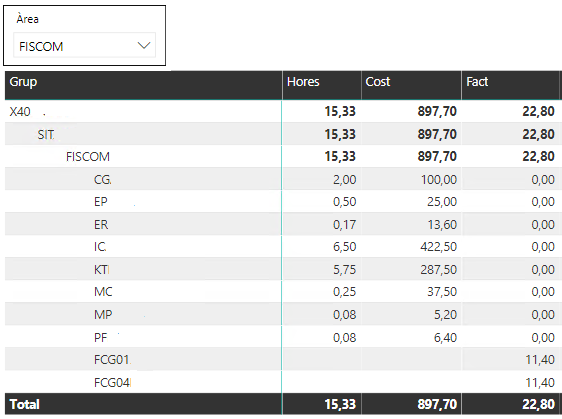Open the Àrea slicer dropdown chevron
The image size is (562, 419).
tap(144, 46)
